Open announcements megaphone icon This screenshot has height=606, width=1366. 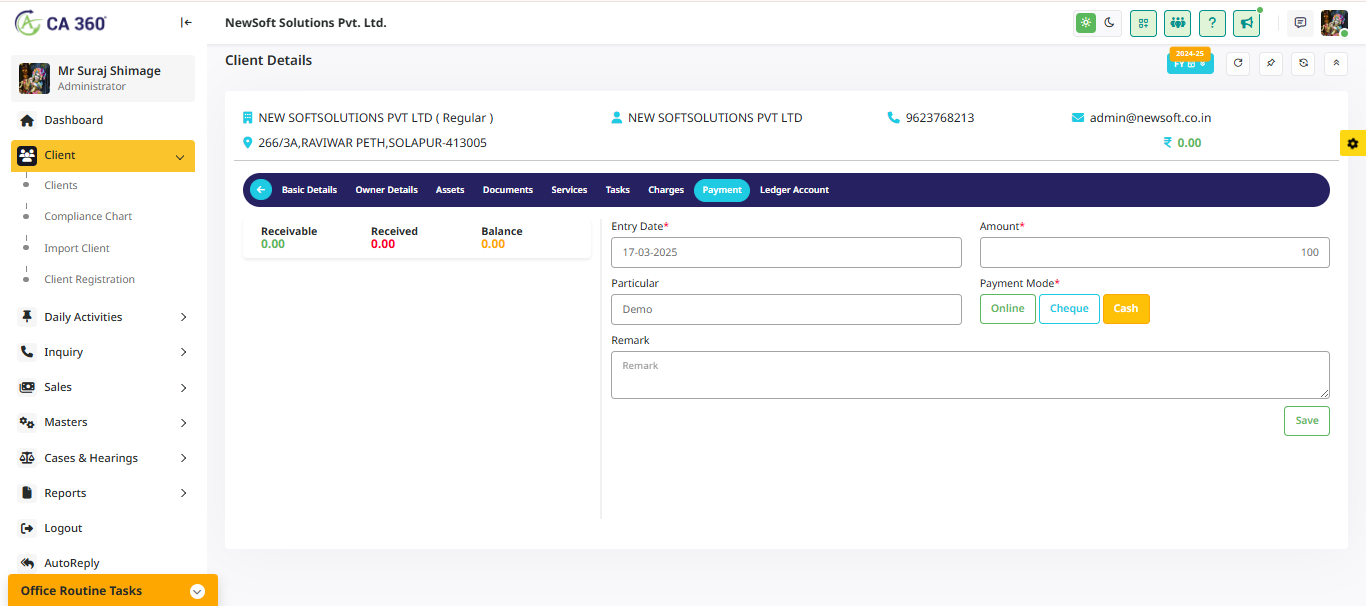(x=1246, y=23)
